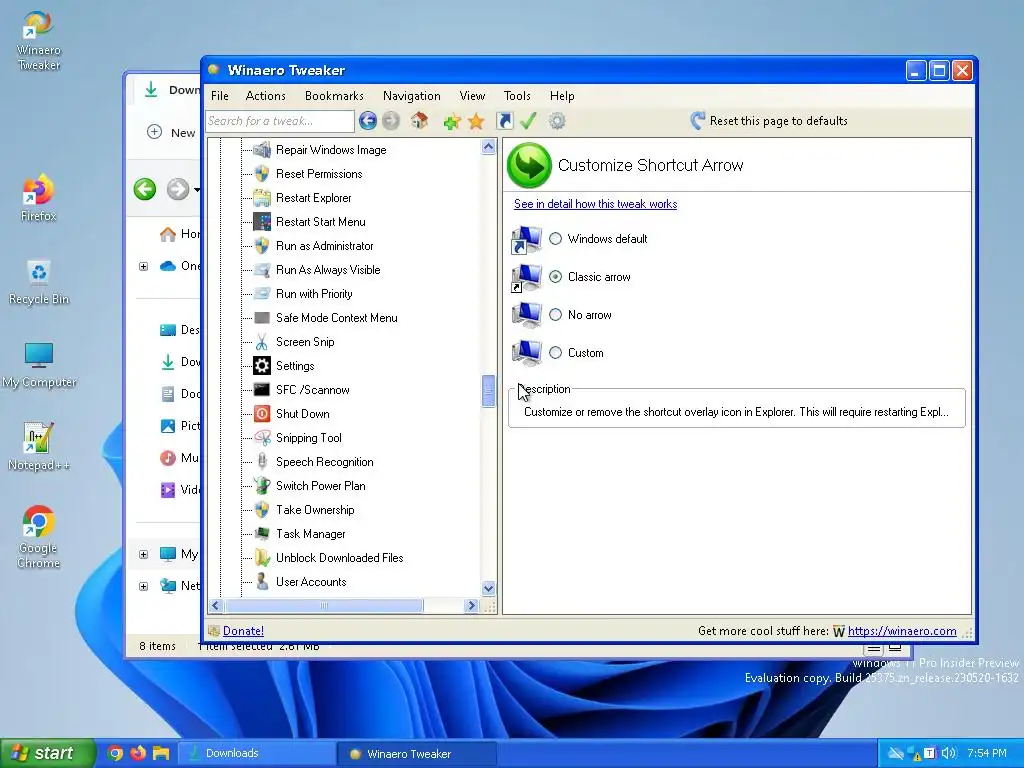Click the Snipping Tool icon in tree
The image size is (1024, 768).
click(x=262, y=438)
